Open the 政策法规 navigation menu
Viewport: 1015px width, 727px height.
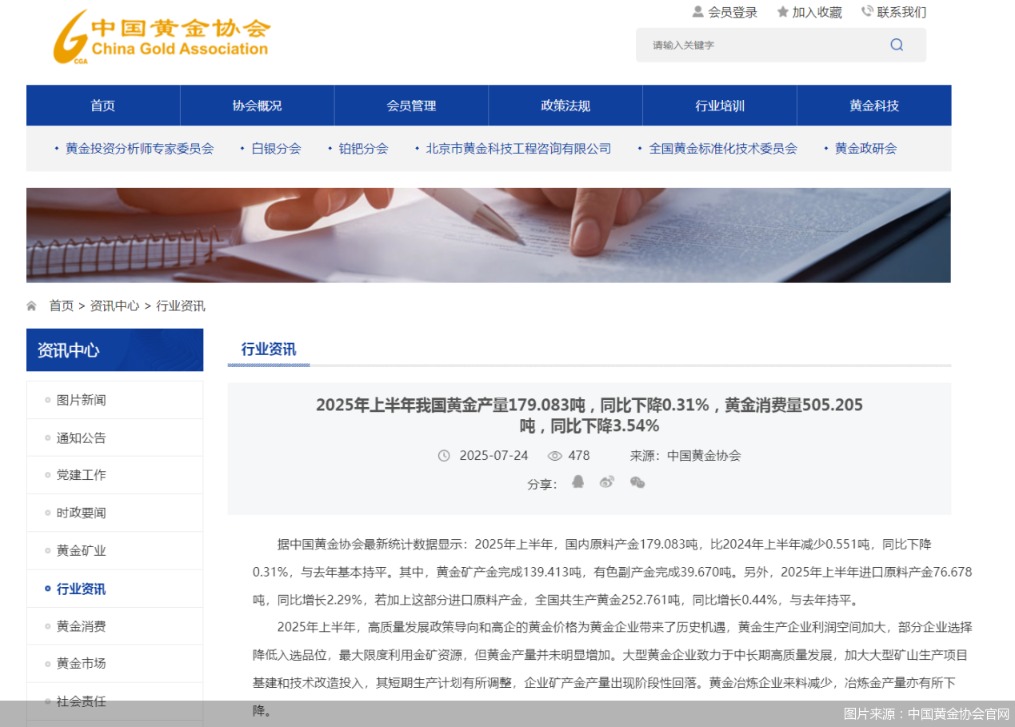564,105
